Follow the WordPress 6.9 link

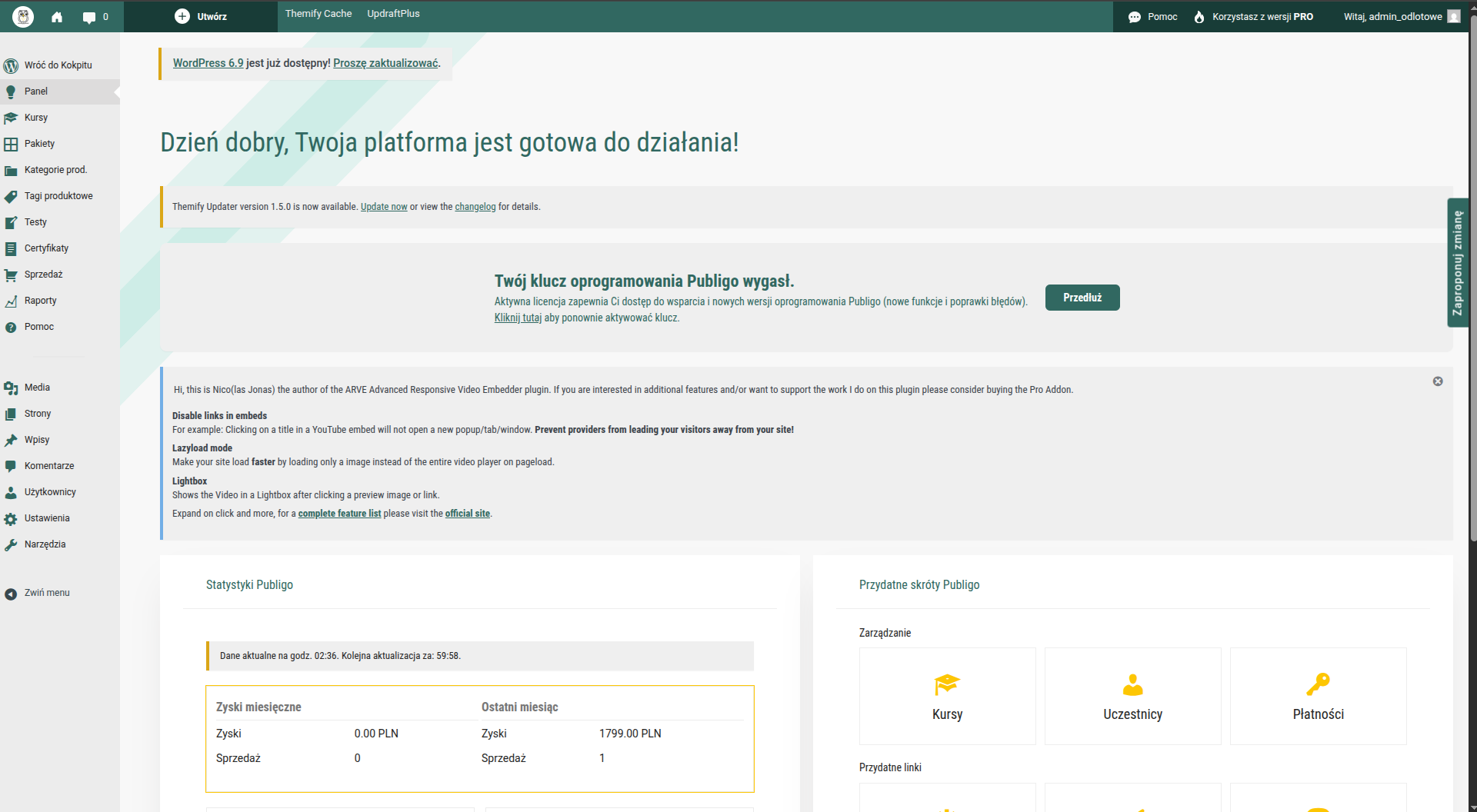(208, 63)
